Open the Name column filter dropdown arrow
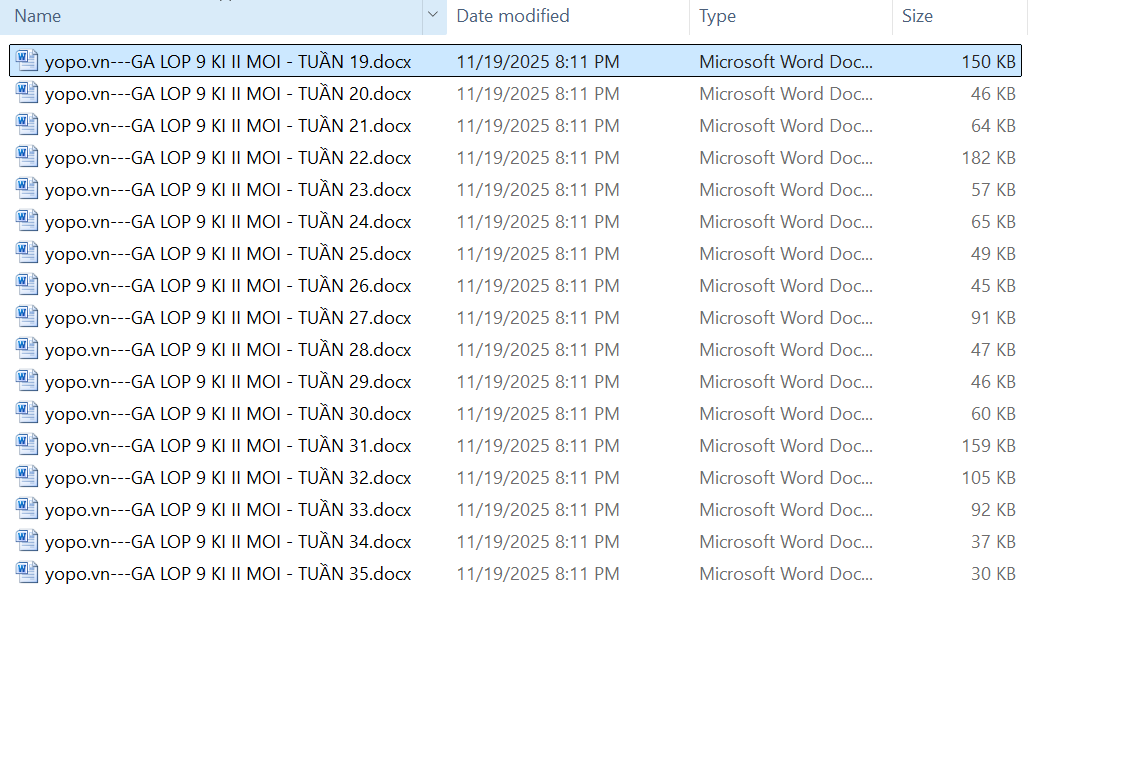1135x776 pixels. coord(433,16)
